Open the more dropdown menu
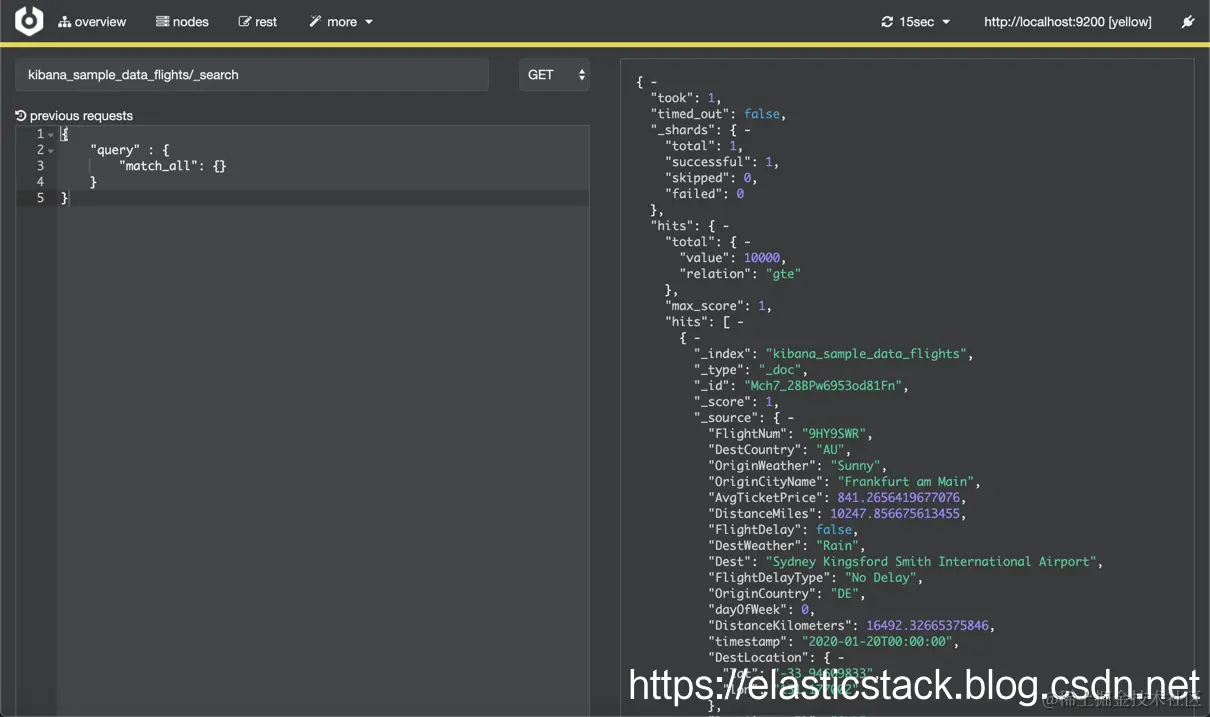This screenshot has width=1210, height=717. pos(341,22)
